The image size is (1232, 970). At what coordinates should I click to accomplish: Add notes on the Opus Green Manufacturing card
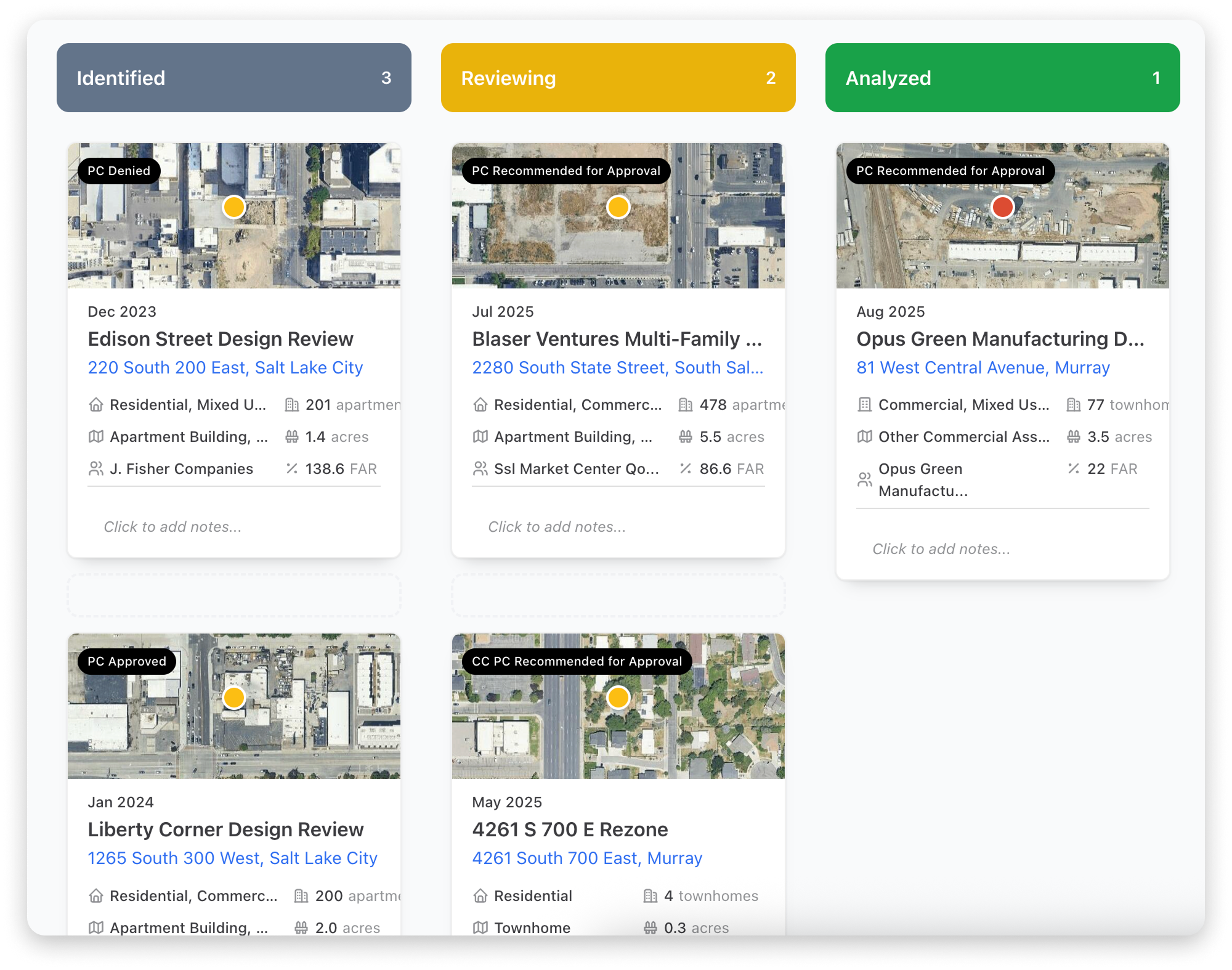pos(941,549)
